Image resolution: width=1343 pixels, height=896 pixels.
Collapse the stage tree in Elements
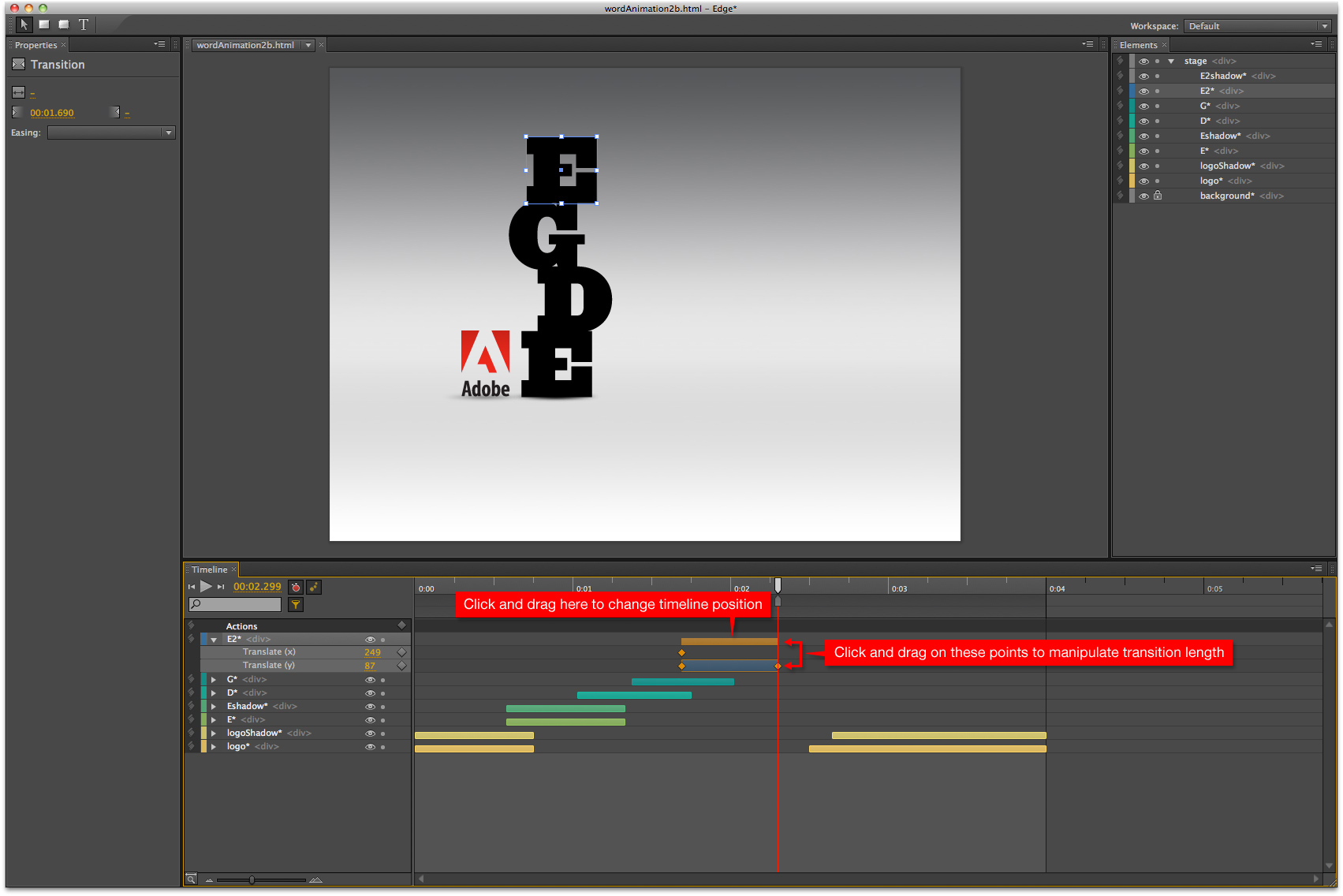point(1171,61)
